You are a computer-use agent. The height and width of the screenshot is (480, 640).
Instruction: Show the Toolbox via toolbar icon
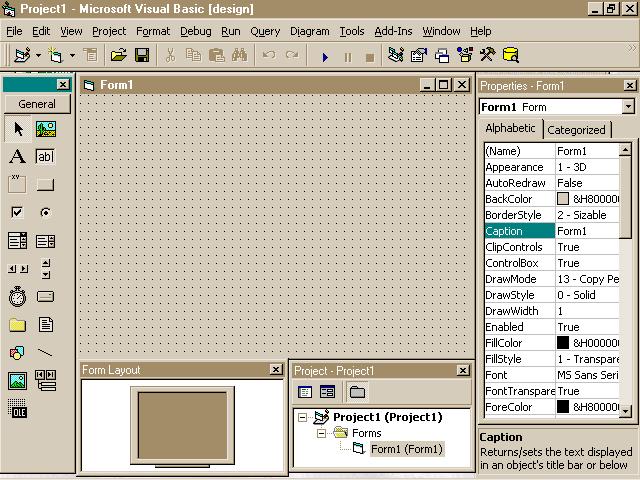coord(488,55)
